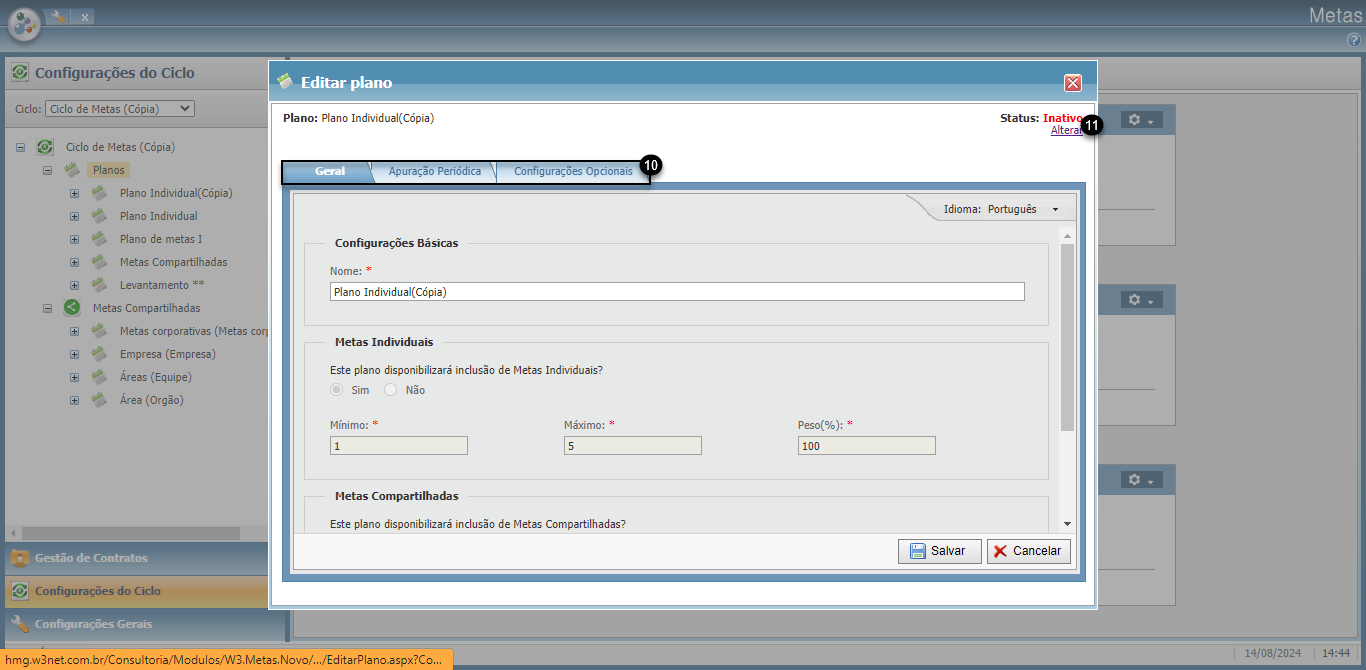Screen dimensions: 1366x670
Task: Open the middle gear options menu behind dialog
Action: pyautogui.click(x=1141, y=300)
